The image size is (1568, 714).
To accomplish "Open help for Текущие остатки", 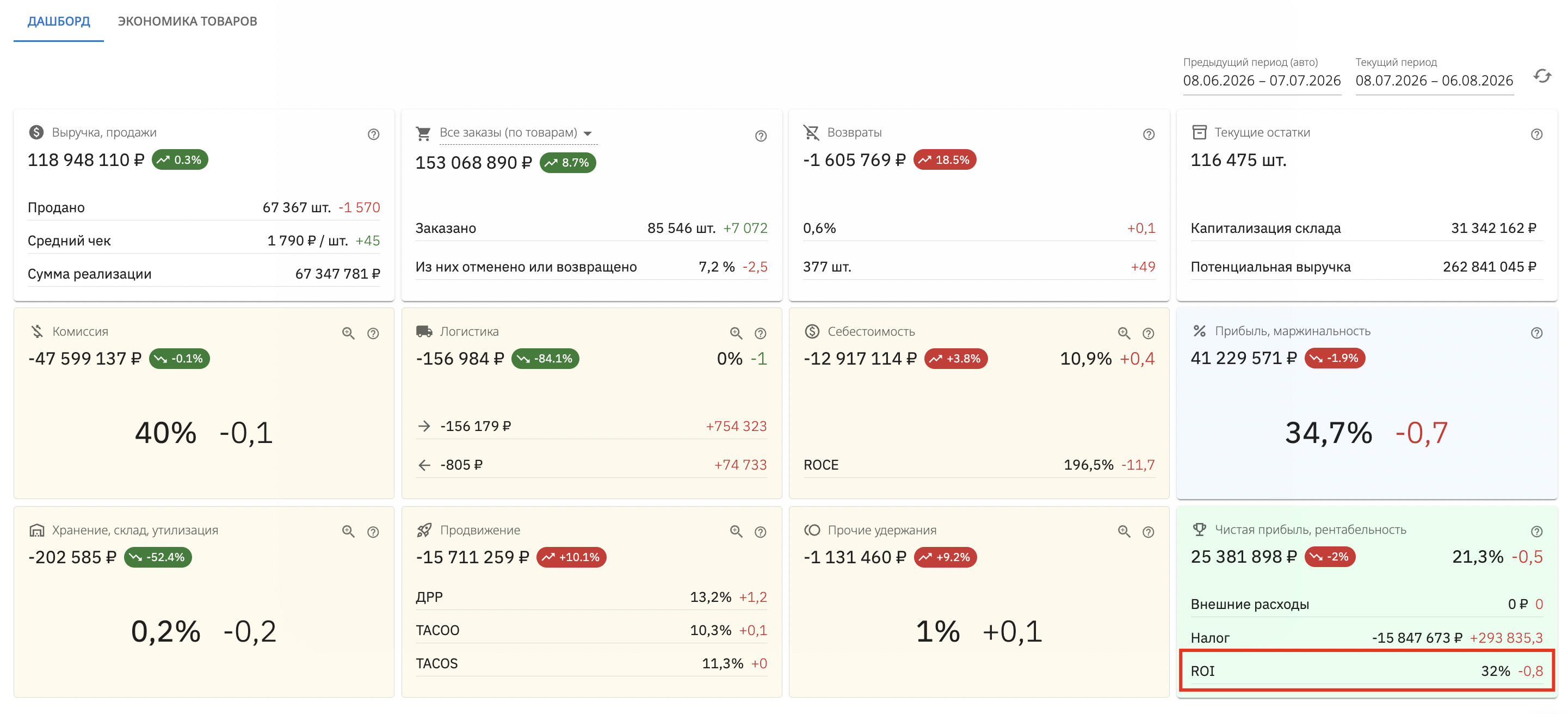I will (x=1536, y=134).
